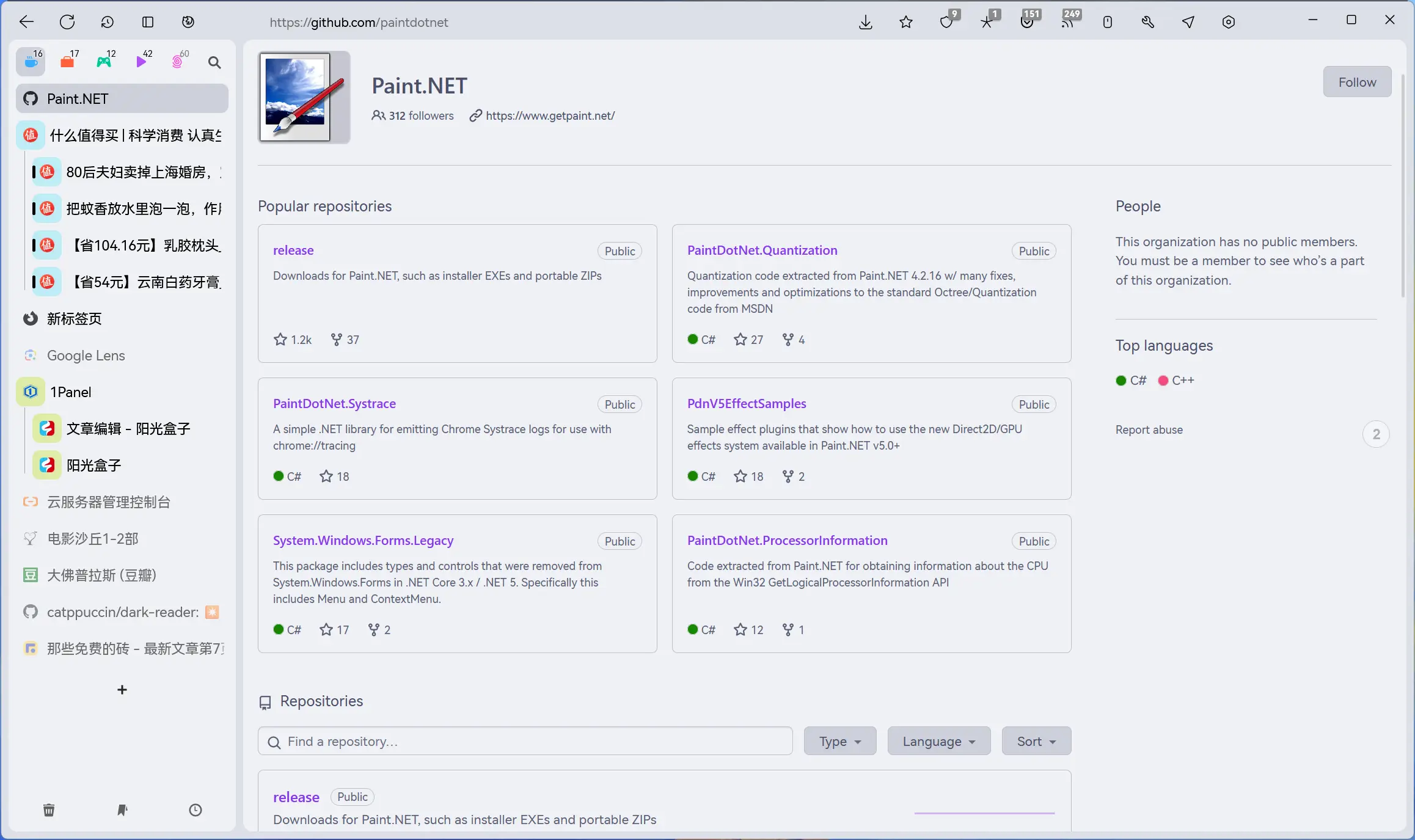The width and height of the screenshot is (1415, 840).
Task: Click the paper plane send icon
Action: click(1188, 22)
